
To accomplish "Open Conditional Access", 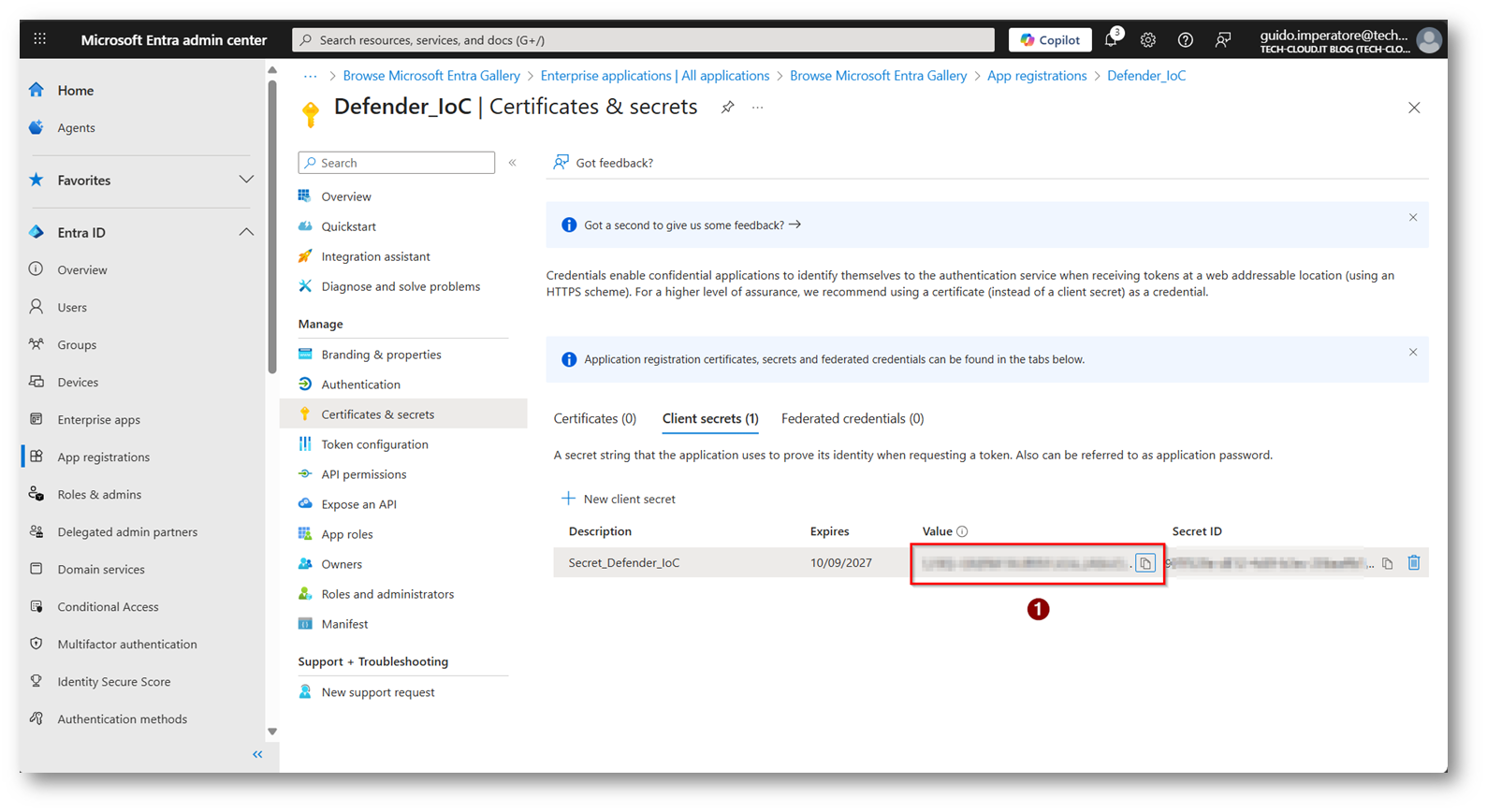I will 108,606.
